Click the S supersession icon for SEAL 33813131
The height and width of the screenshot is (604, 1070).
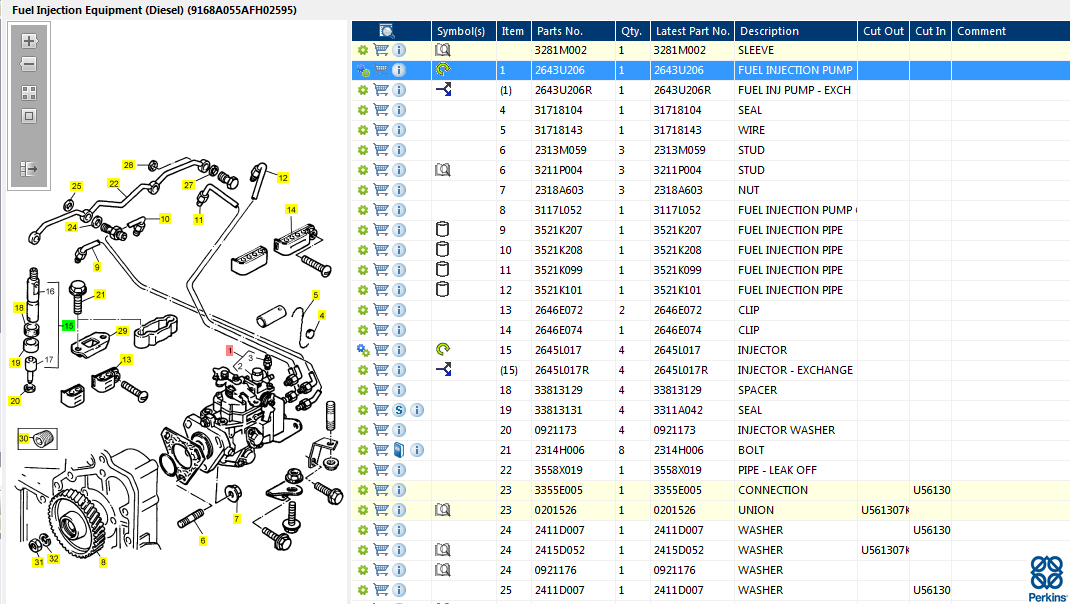coord(399,410)
